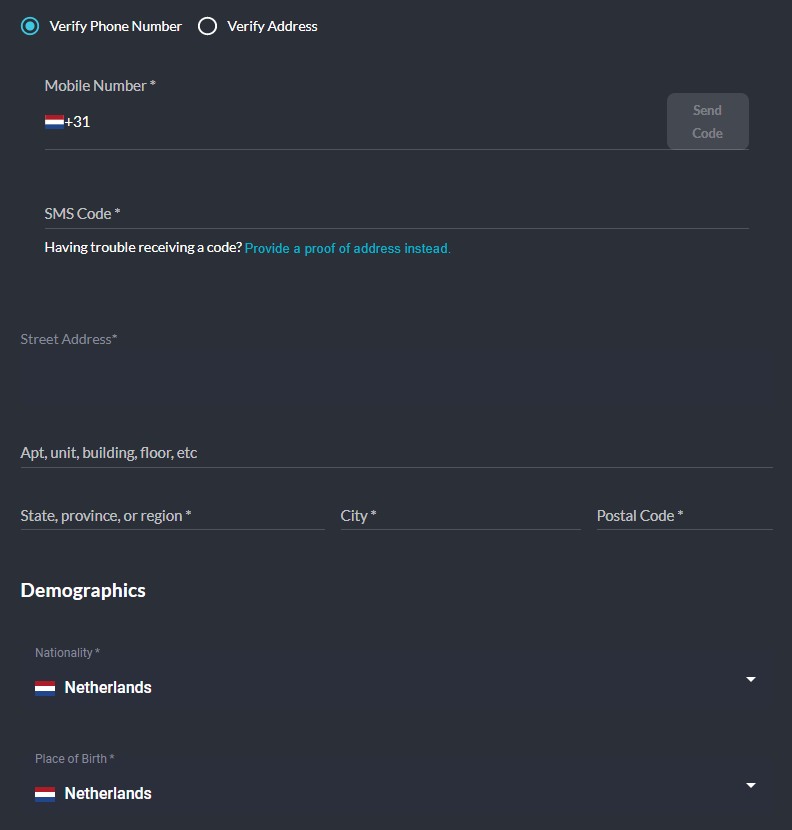The height and width of the screenshot is (830, 792).
Task: Click the State, province, or region field
Action: point(173,516)
